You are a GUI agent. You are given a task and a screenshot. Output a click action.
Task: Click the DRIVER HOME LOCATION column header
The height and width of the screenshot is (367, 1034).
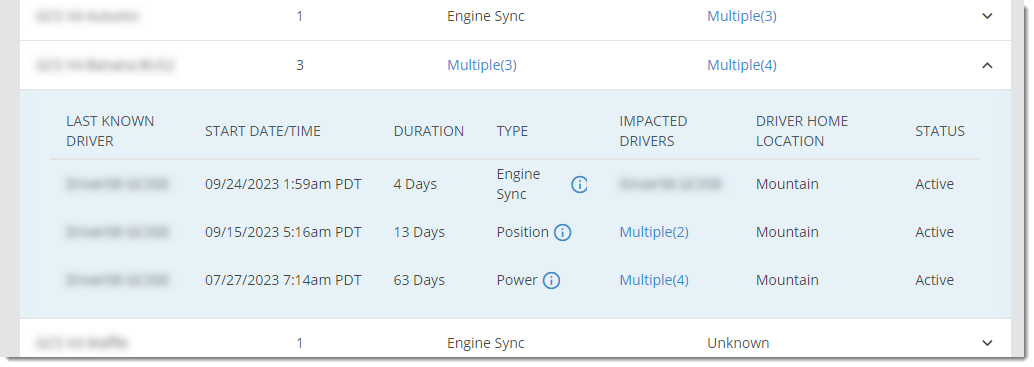pyautogui.click(x=802, y=131)
